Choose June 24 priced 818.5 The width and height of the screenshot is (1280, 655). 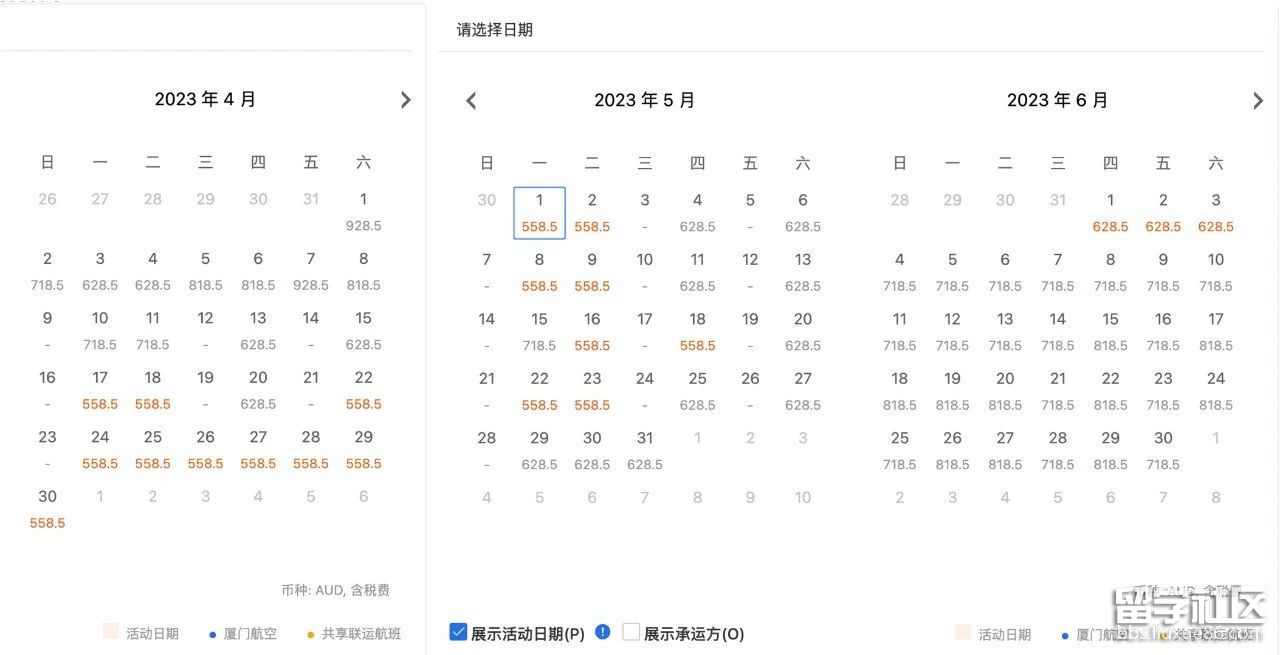[1216, 391]
